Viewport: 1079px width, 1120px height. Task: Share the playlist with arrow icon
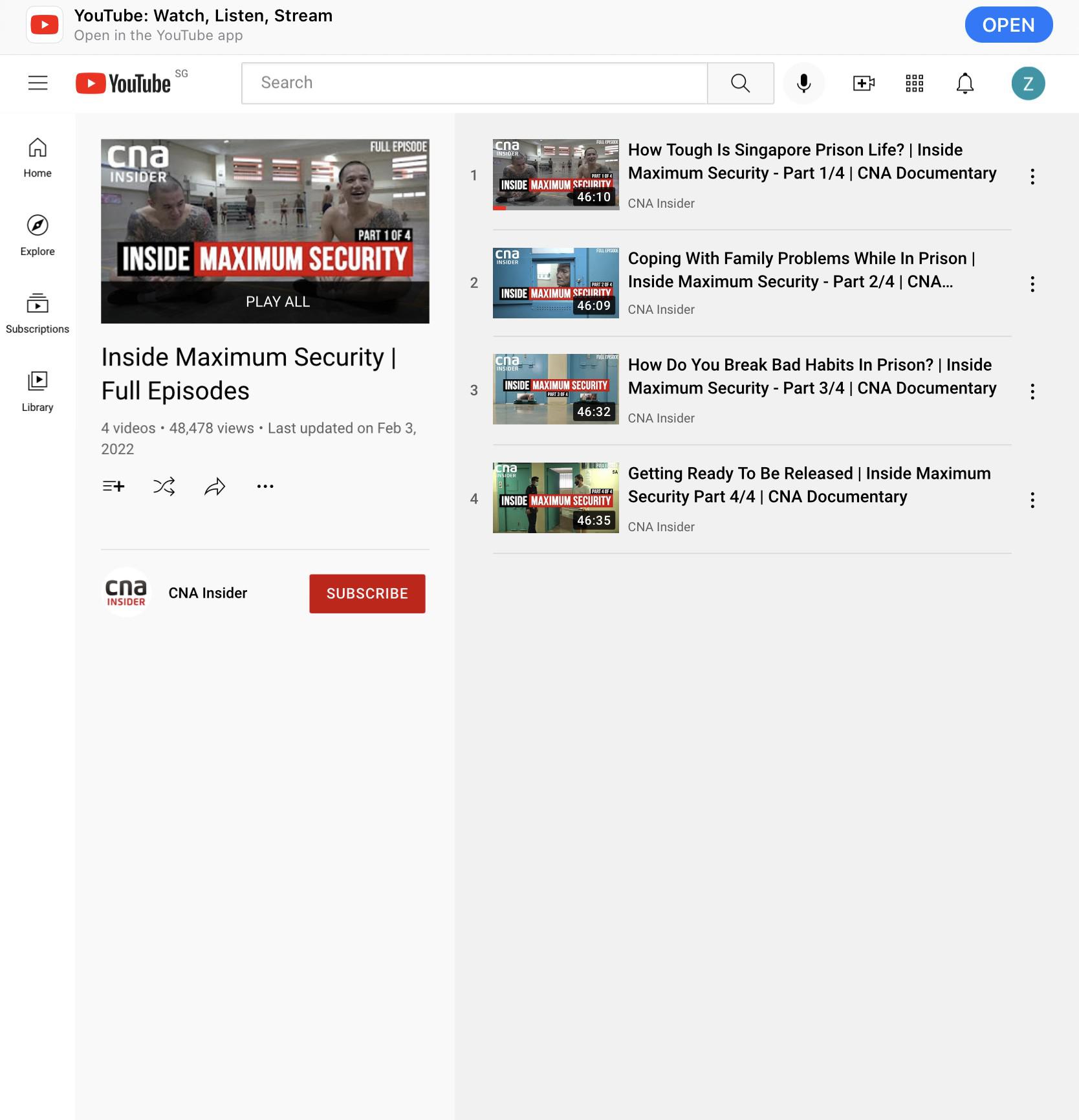point(215,486)
